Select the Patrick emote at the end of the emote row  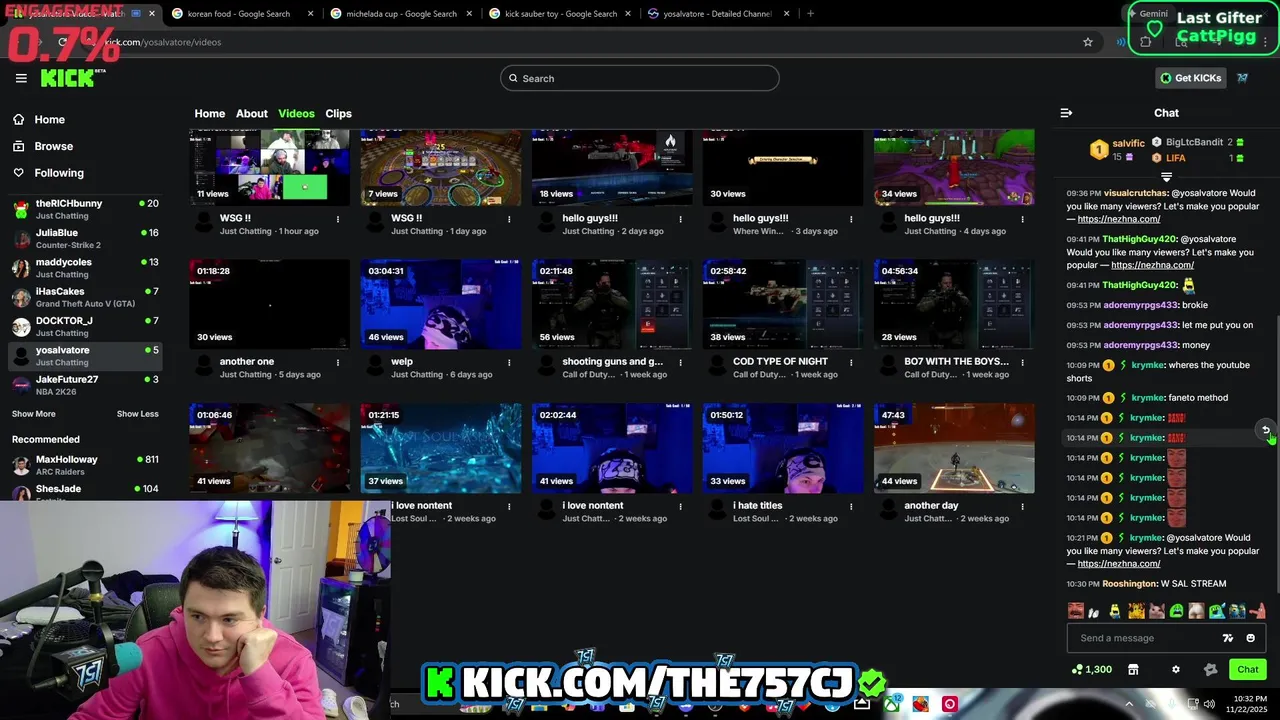[1257, 611]
